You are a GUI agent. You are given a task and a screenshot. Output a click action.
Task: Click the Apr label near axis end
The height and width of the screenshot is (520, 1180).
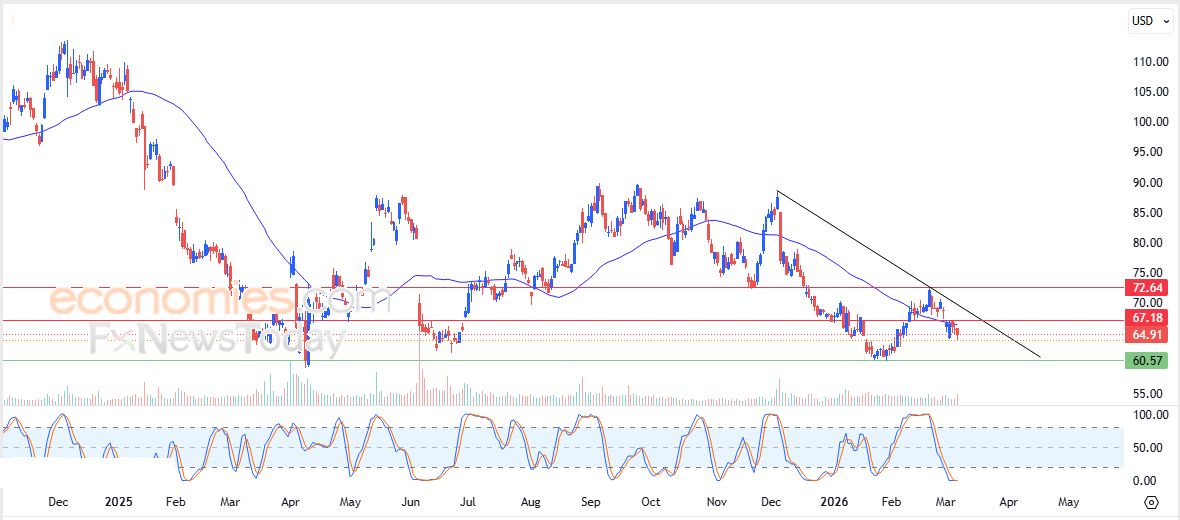(1008, 501)
